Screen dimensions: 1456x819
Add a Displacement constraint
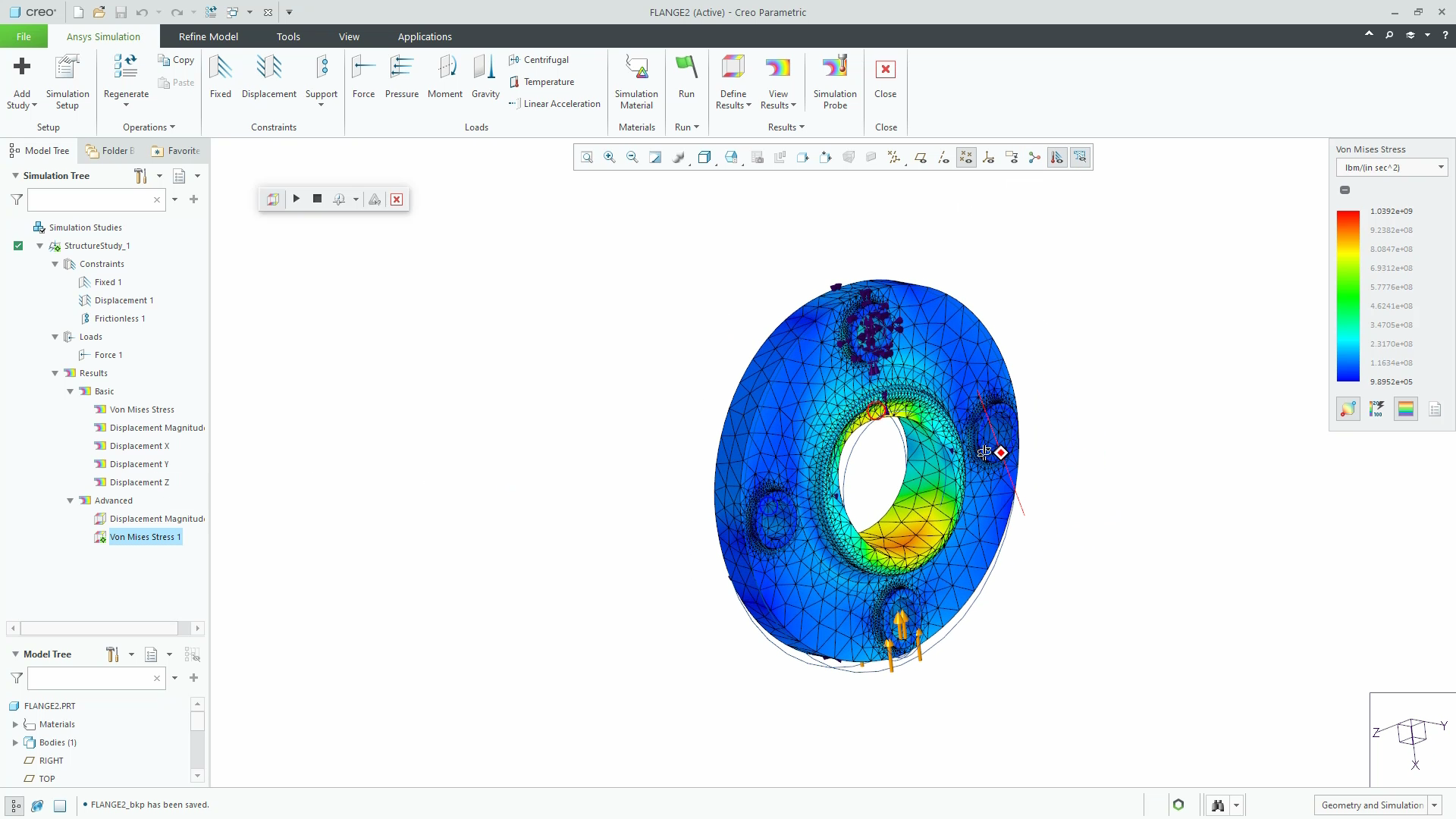point(269,77)
